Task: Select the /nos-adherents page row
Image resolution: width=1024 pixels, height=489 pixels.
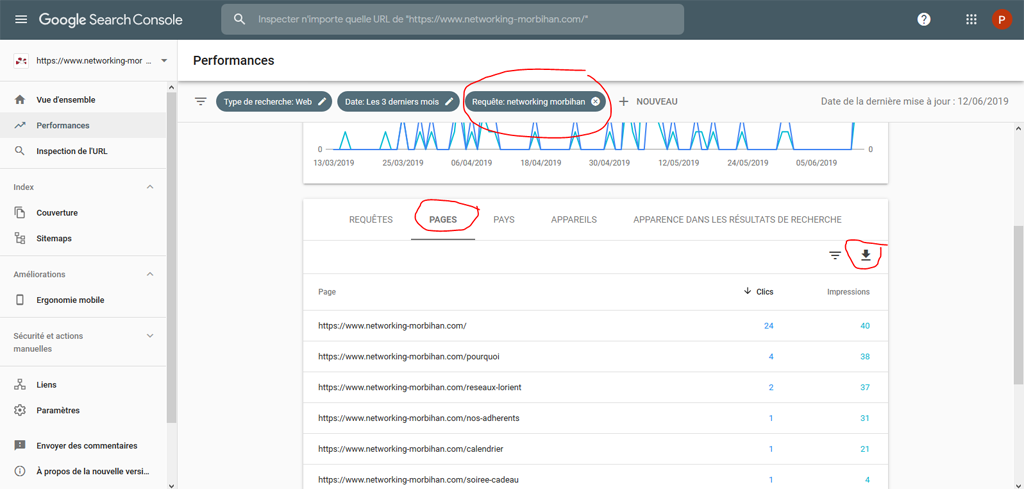Action: pos(596,418)
